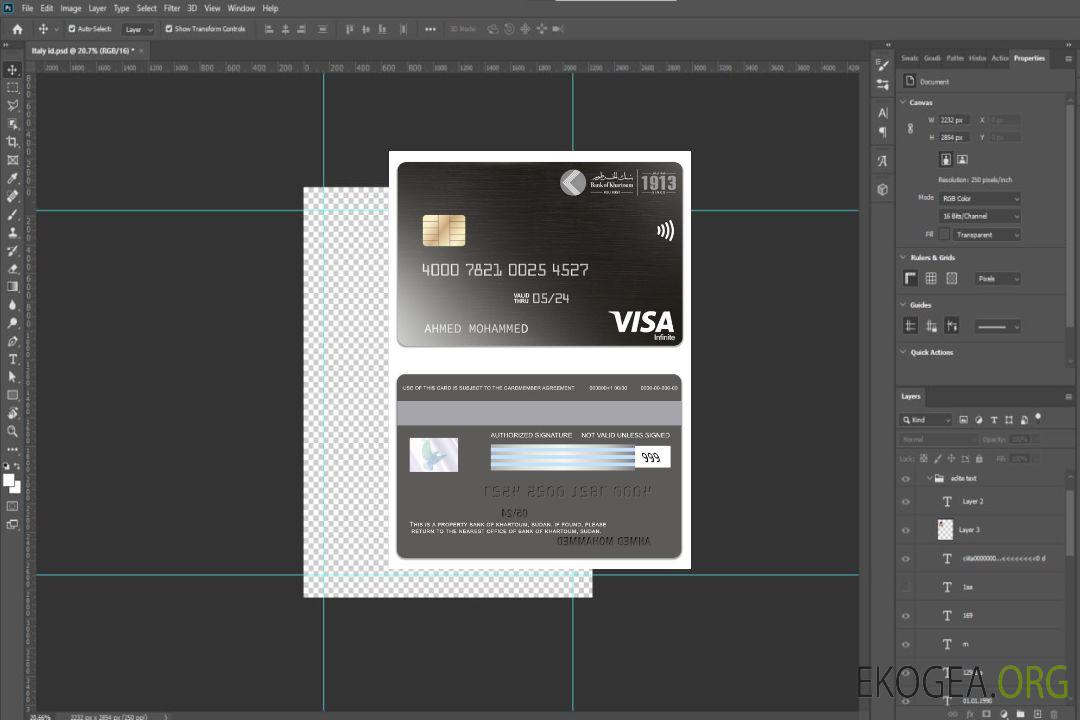This screenshot has width=1080, height=720.
Task: Select the Move tool in the left toolbar
Action: 12,70
